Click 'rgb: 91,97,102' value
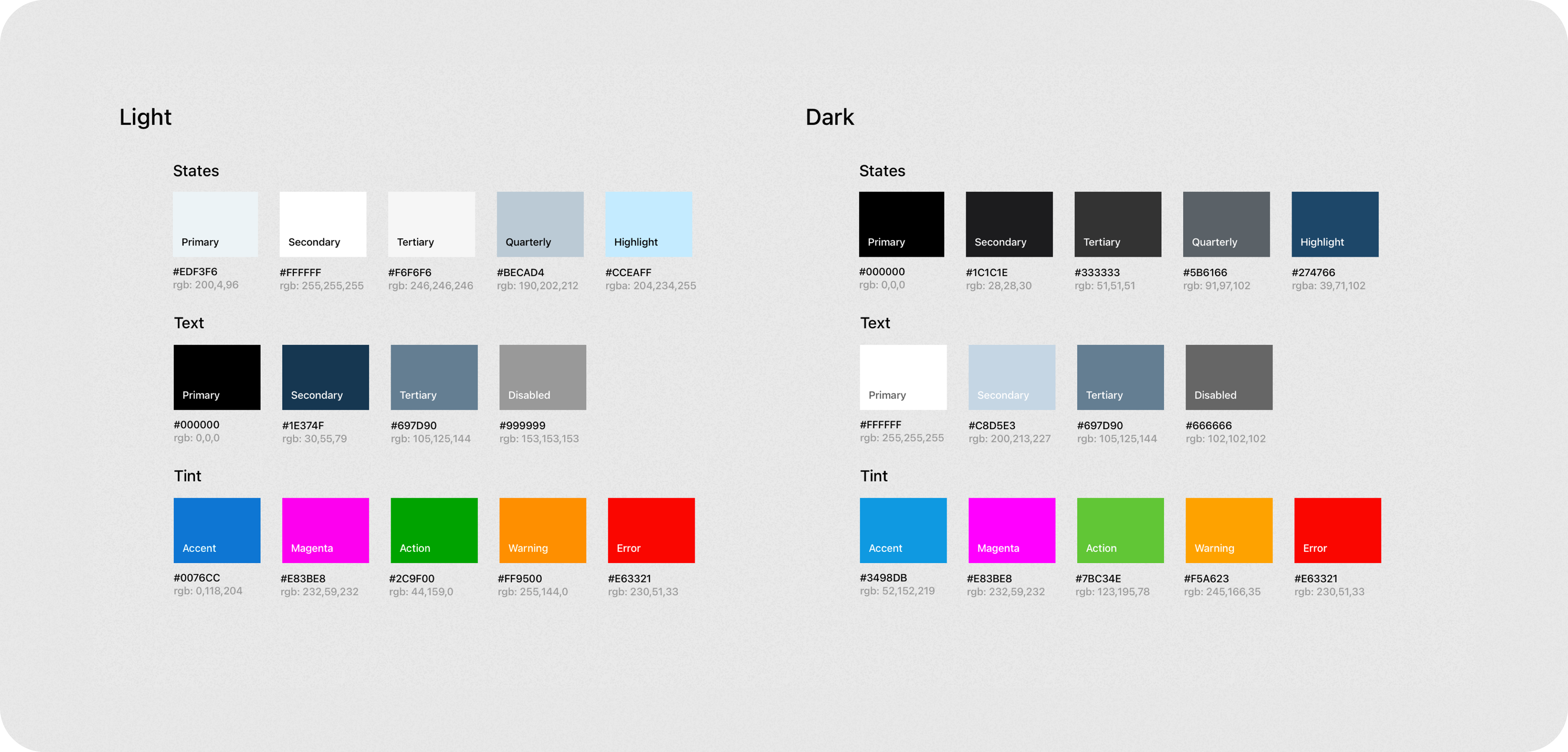This screenshot has height=752, width=1568. pyautogui.click(x=1217, y=286)
